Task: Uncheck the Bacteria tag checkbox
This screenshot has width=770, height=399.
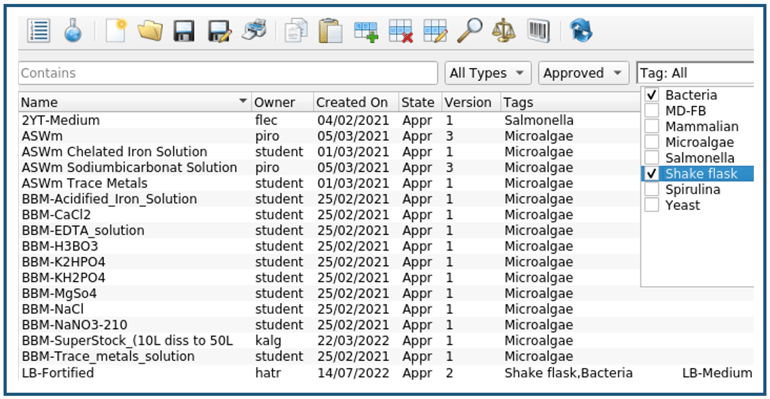Action: click(x=652, y=95)
